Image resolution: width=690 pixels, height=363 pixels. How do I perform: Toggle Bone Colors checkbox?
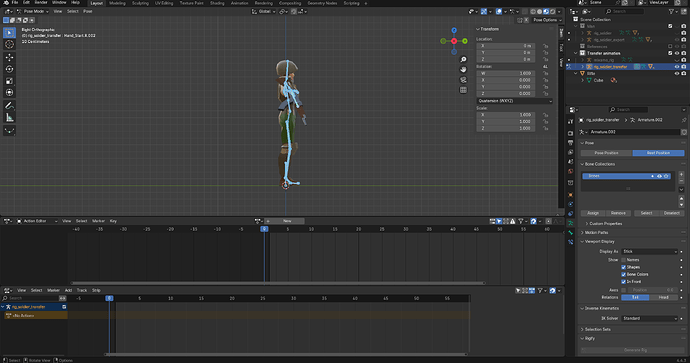pos(624,274)
